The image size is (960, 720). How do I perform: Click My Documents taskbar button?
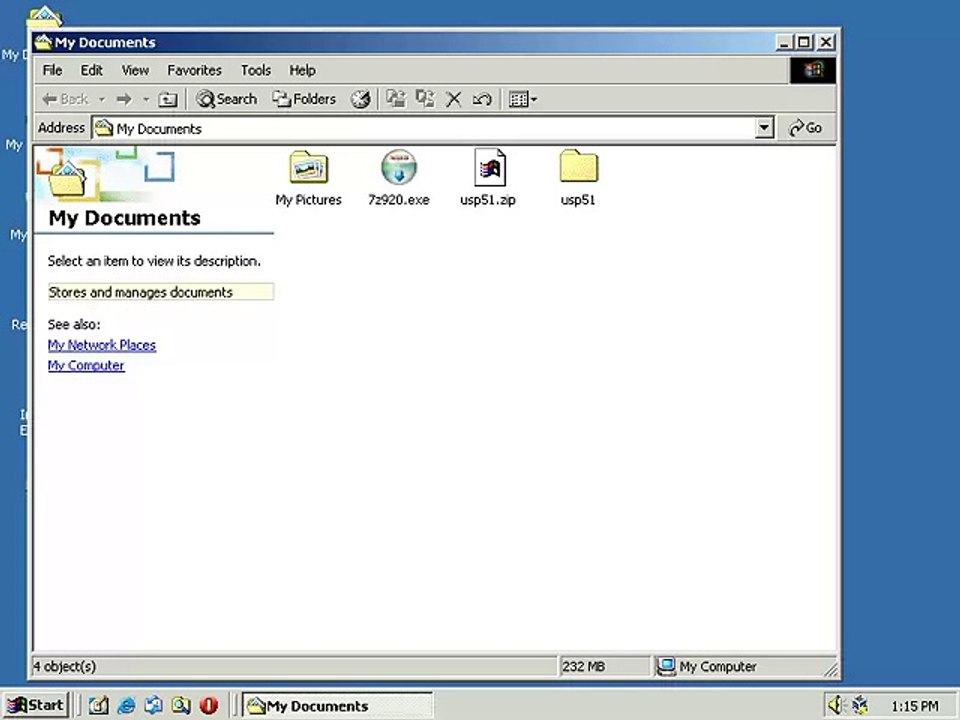point(337,706)
